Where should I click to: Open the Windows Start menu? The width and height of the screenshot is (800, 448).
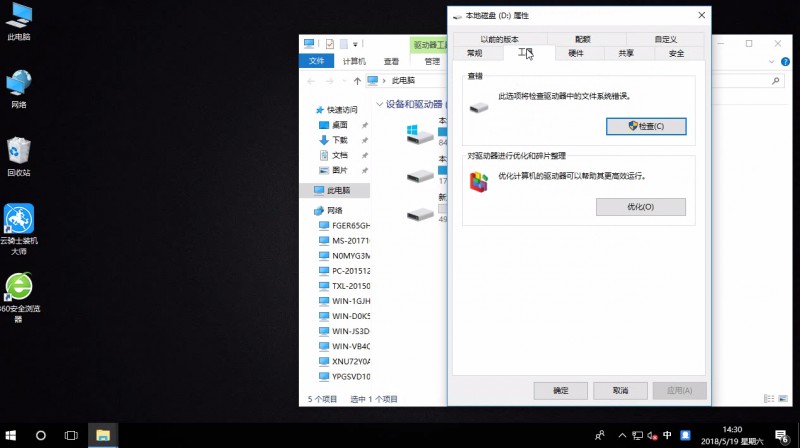coord(11,435)
